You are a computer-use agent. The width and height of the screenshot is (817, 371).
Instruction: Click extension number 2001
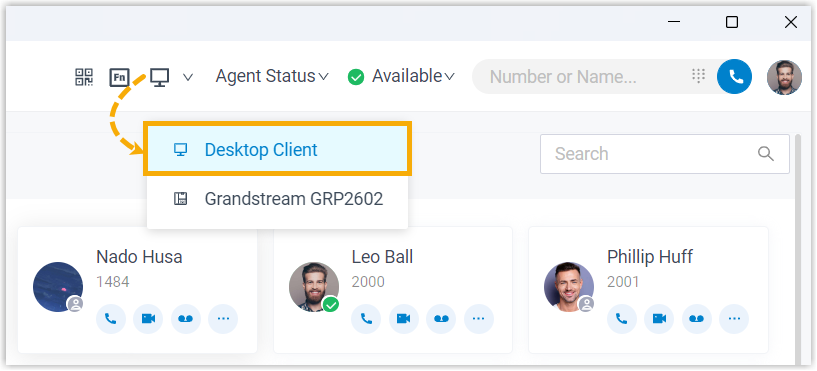[624, 282]
